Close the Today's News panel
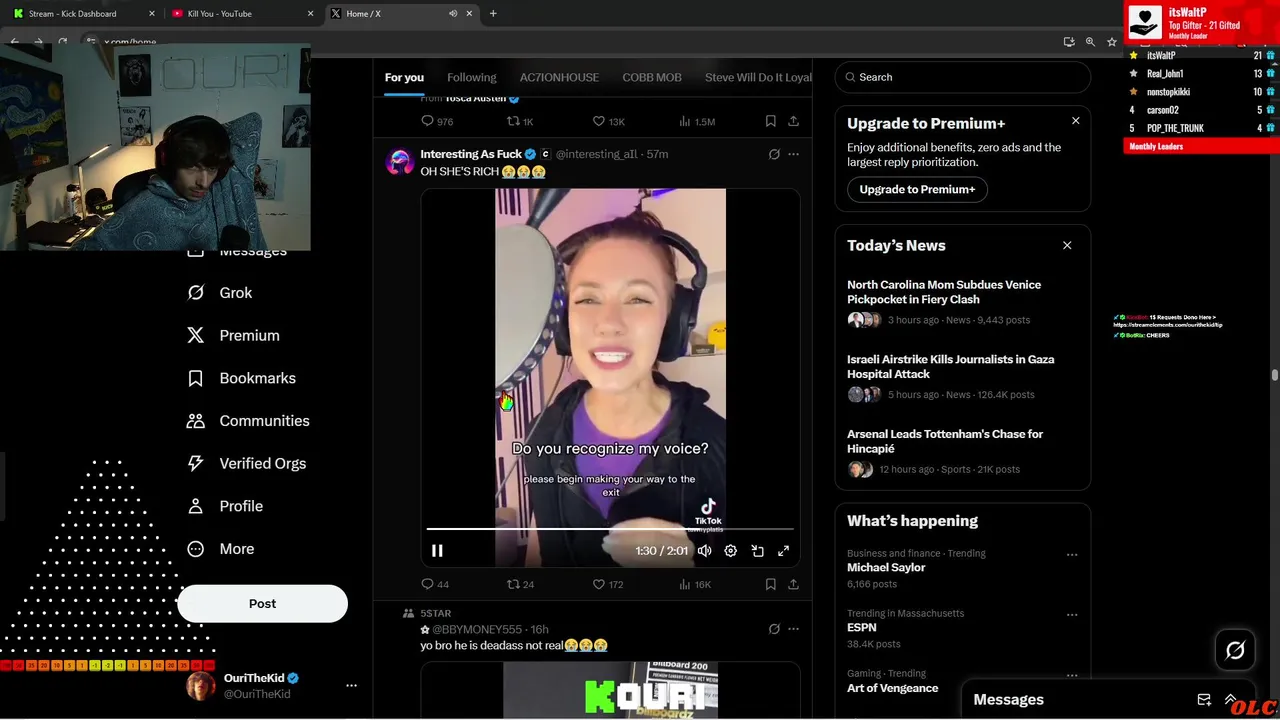The image size is (1280, 720). click(1067, 245)
